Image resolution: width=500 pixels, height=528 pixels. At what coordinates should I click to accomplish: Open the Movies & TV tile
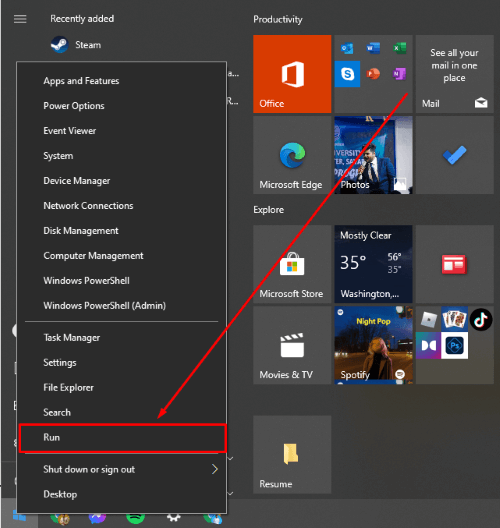pos(292,345)
